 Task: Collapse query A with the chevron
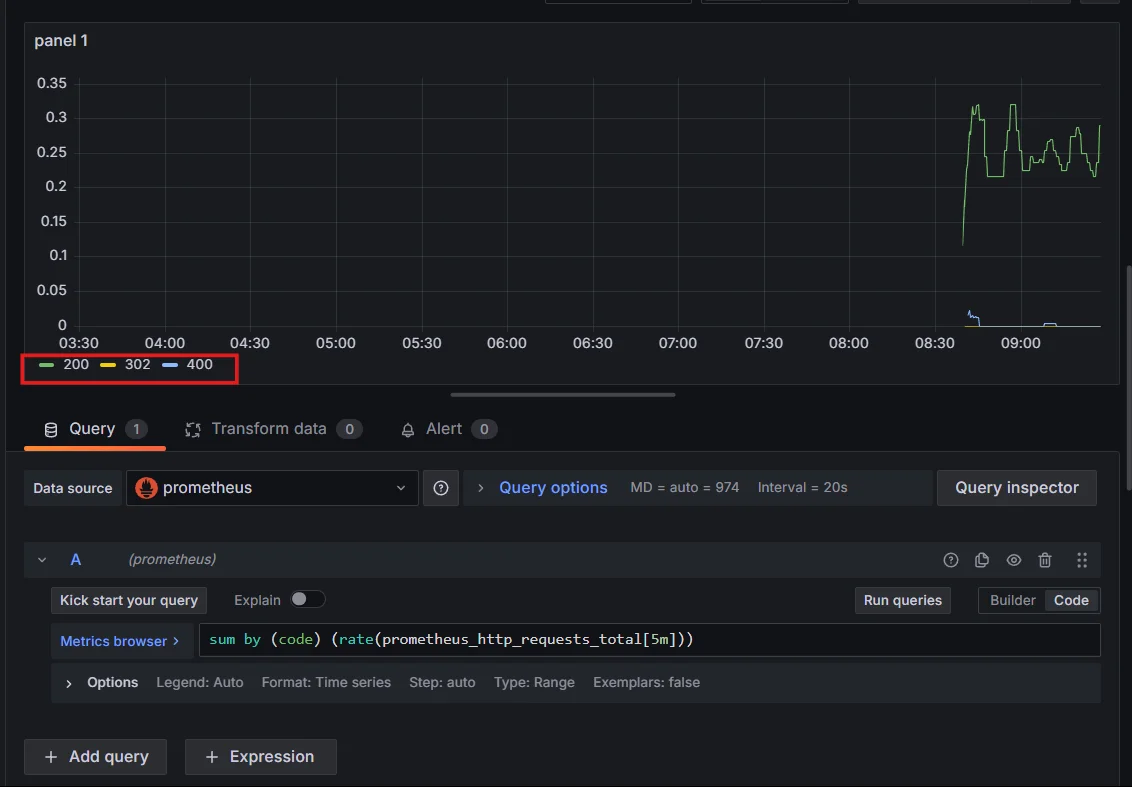tap(42, 560)
